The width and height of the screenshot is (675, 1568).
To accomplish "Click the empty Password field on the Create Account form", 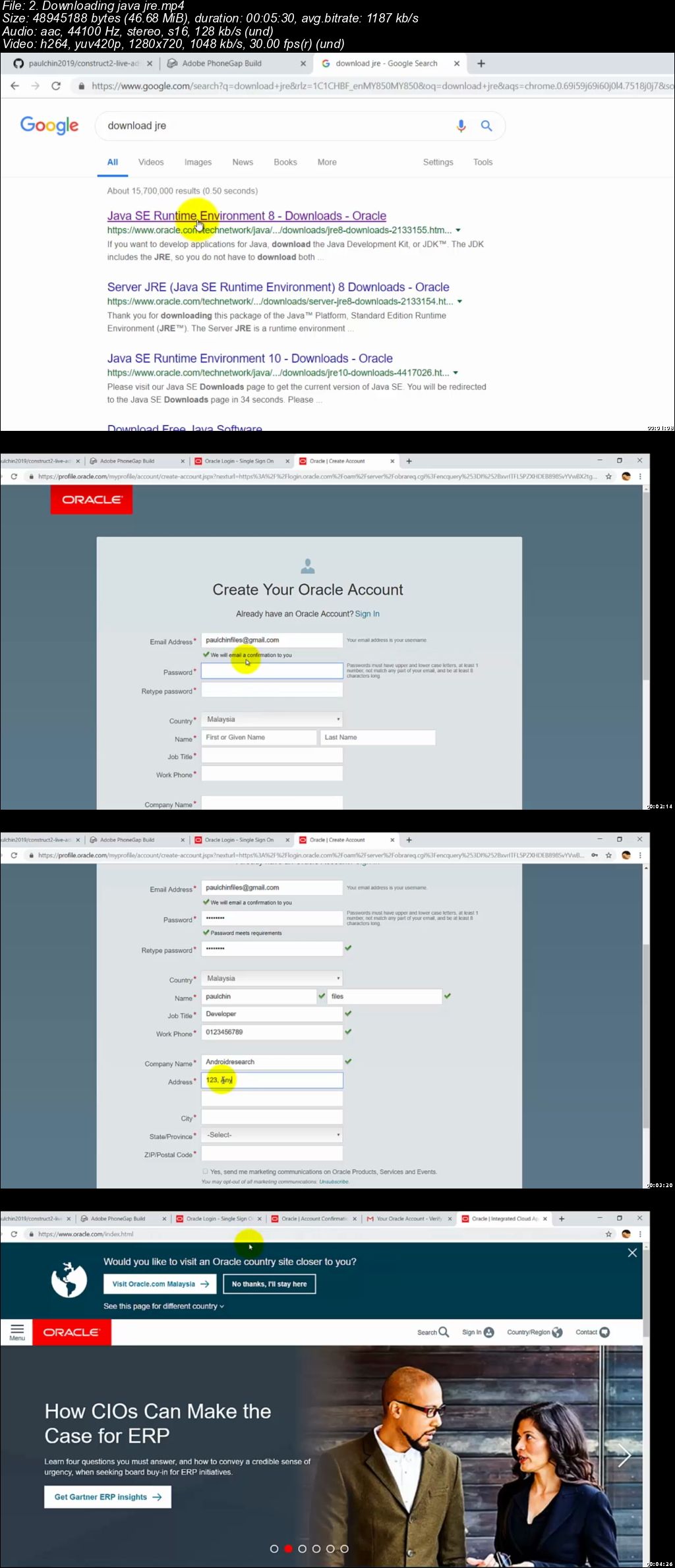I will click(272, 671).
